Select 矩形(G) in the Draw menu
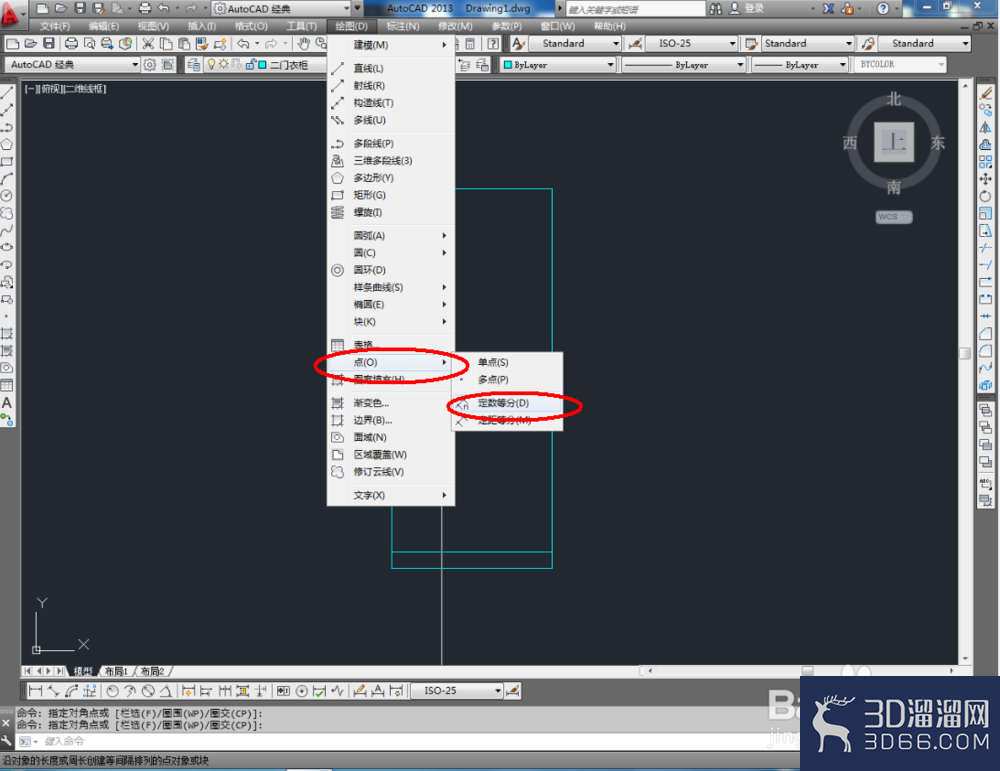This screenshot has width=1000, height=771. coord(391,195)
